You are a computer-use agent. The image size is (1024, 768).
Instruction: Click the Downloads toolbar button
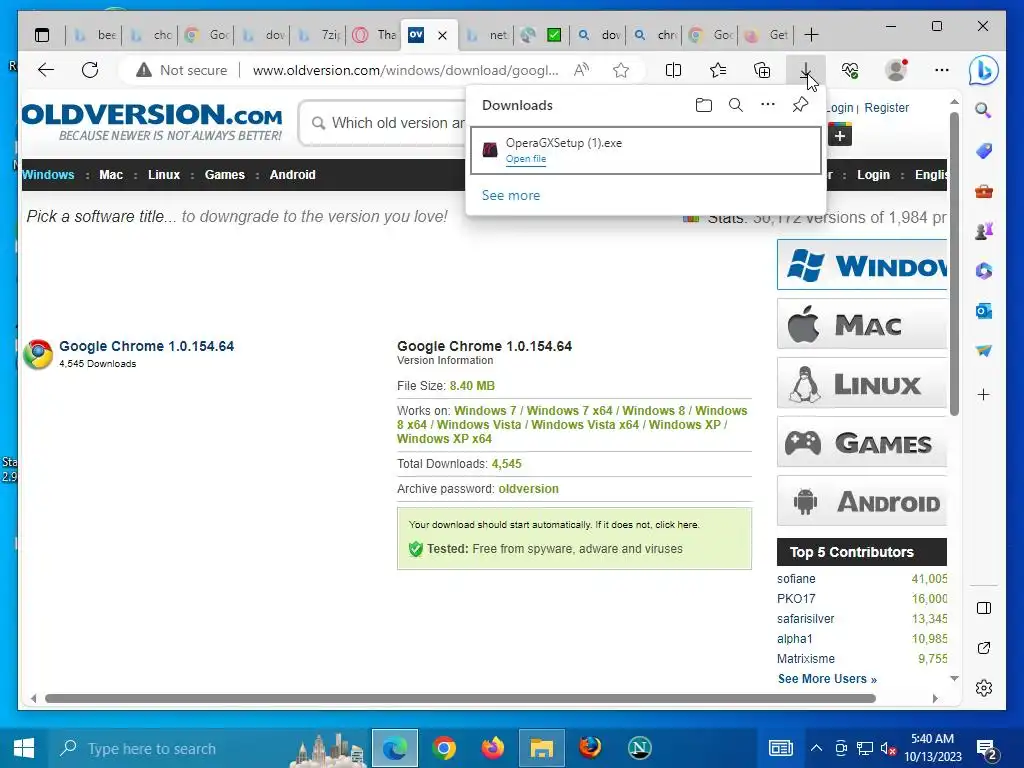805,70
